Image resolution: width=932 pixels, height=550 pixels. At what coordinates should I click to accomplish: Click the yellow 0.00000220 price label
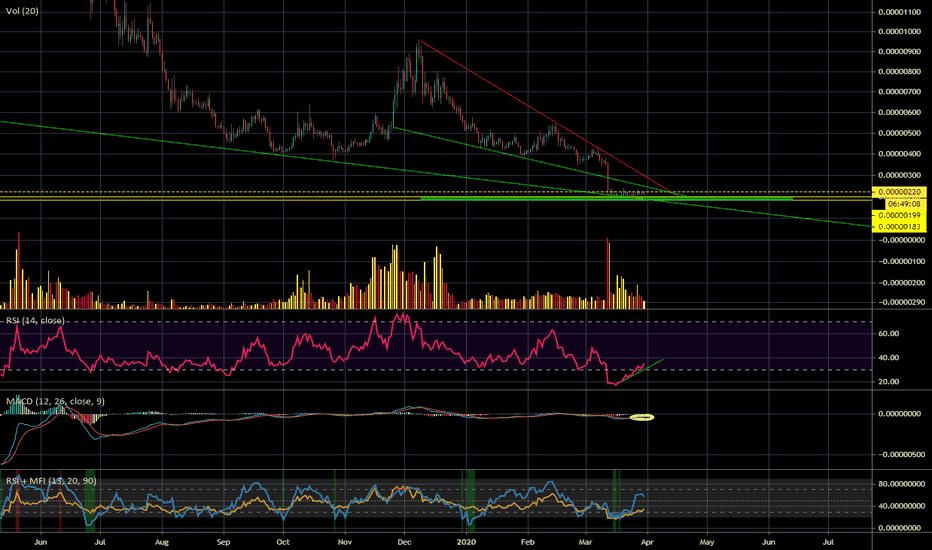pos(899,192)
